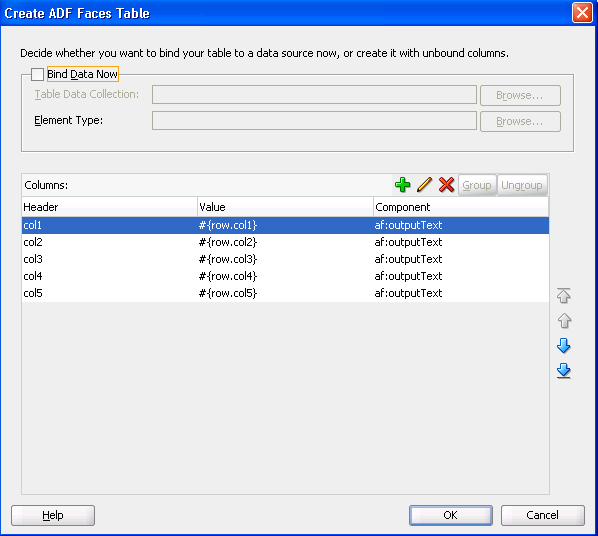Move selected column down one position
The image size is (598, 536).
coord(564,346)
